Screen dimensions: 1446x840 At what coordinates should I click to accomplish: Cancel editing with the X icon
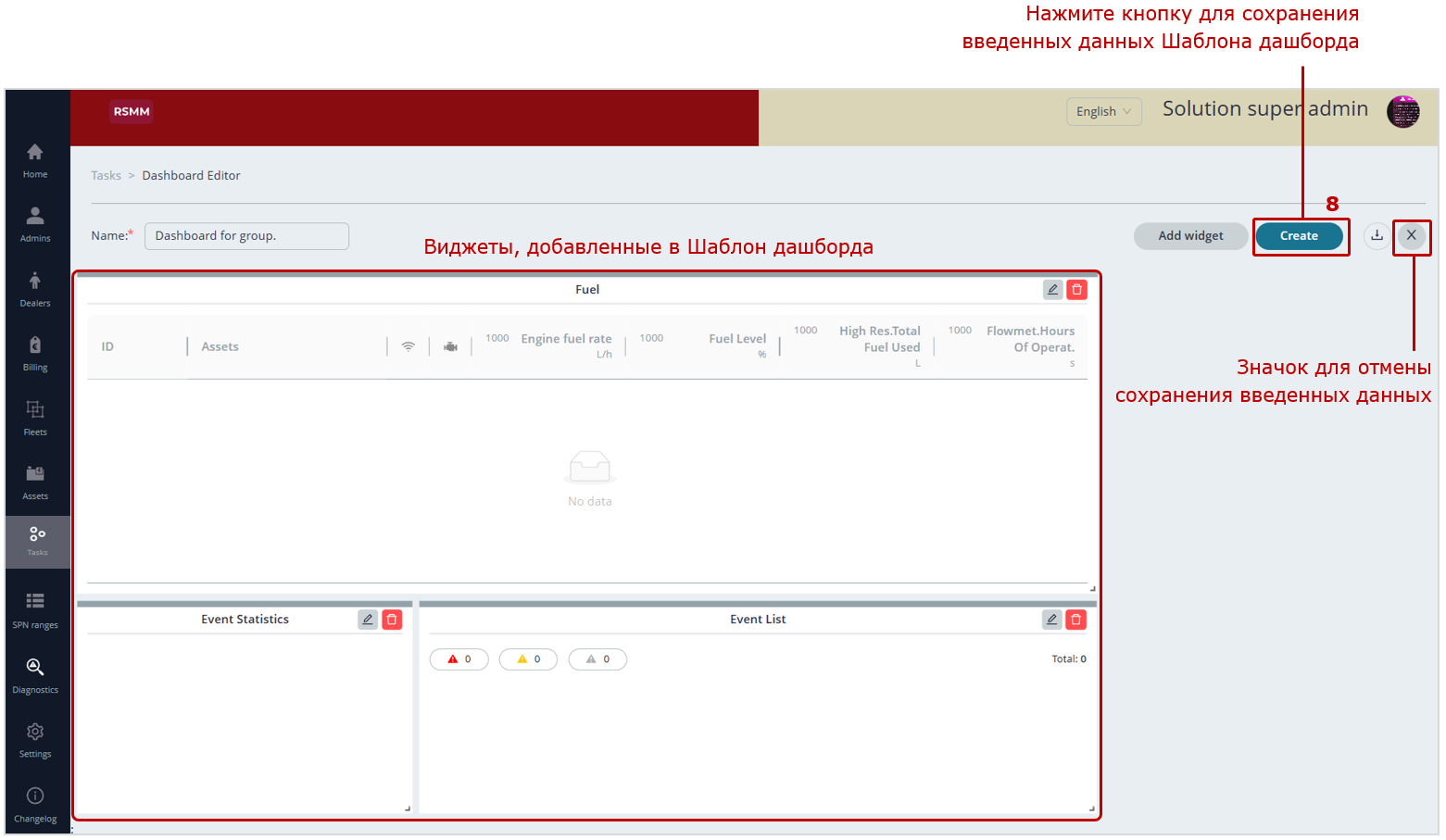click(x=1411, y=235)
